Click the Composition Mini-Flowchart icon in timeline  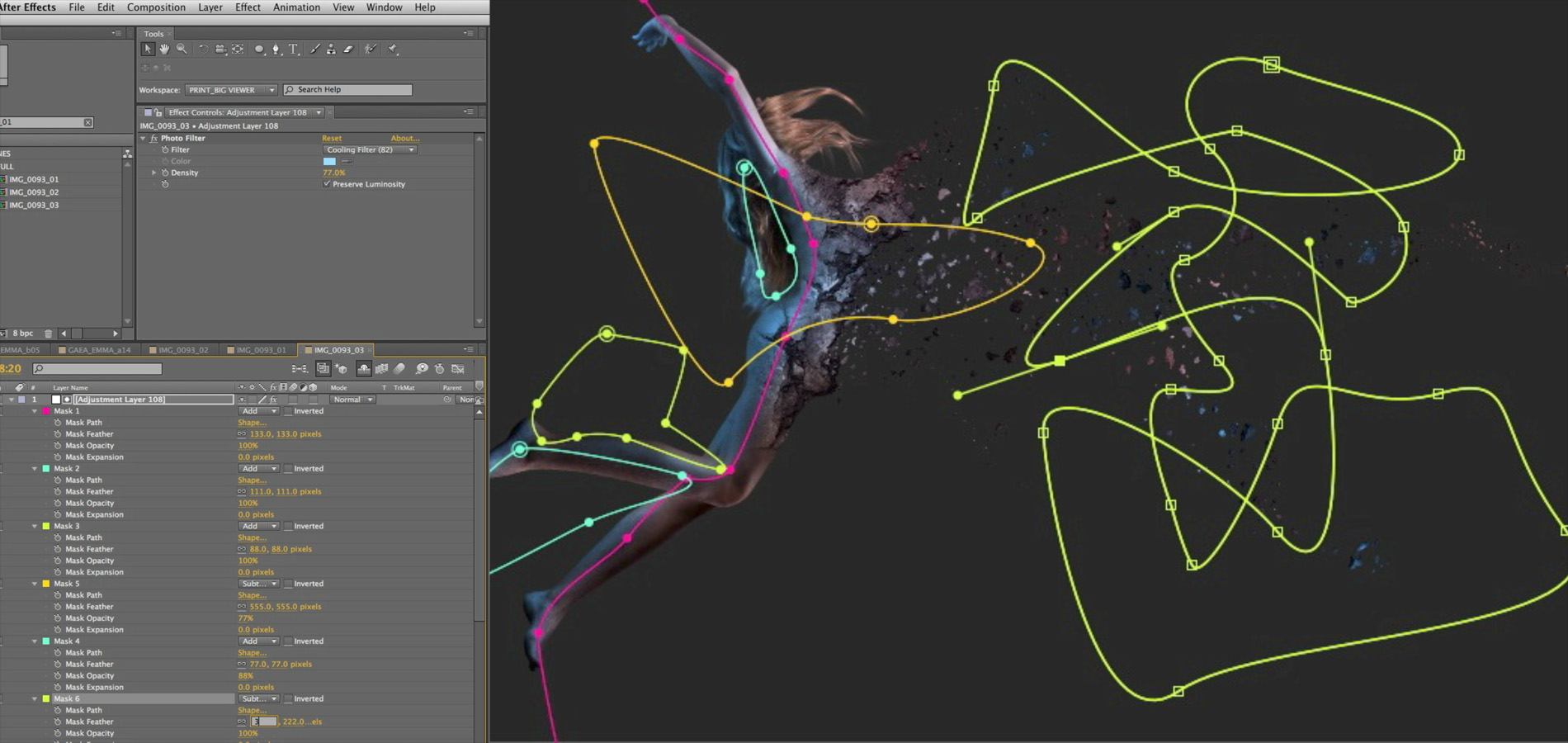tap(299, 369)
